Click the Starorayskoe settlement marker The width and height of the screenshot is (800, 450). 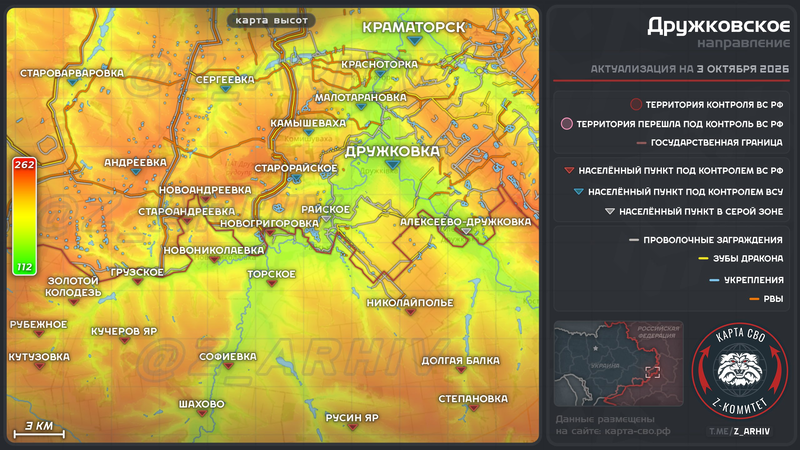[x=296, y=178]
